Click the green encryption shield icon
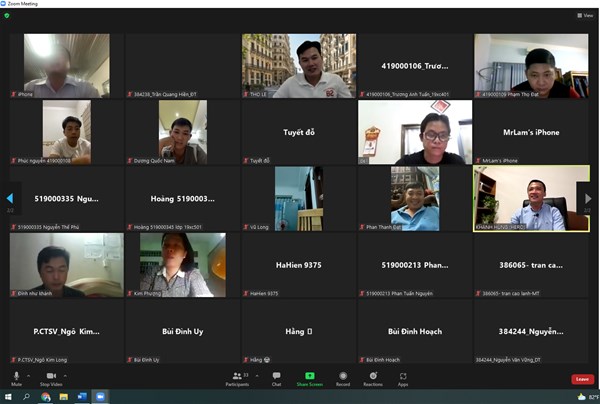This screenshot has width=600, height=404. point(7,15)
